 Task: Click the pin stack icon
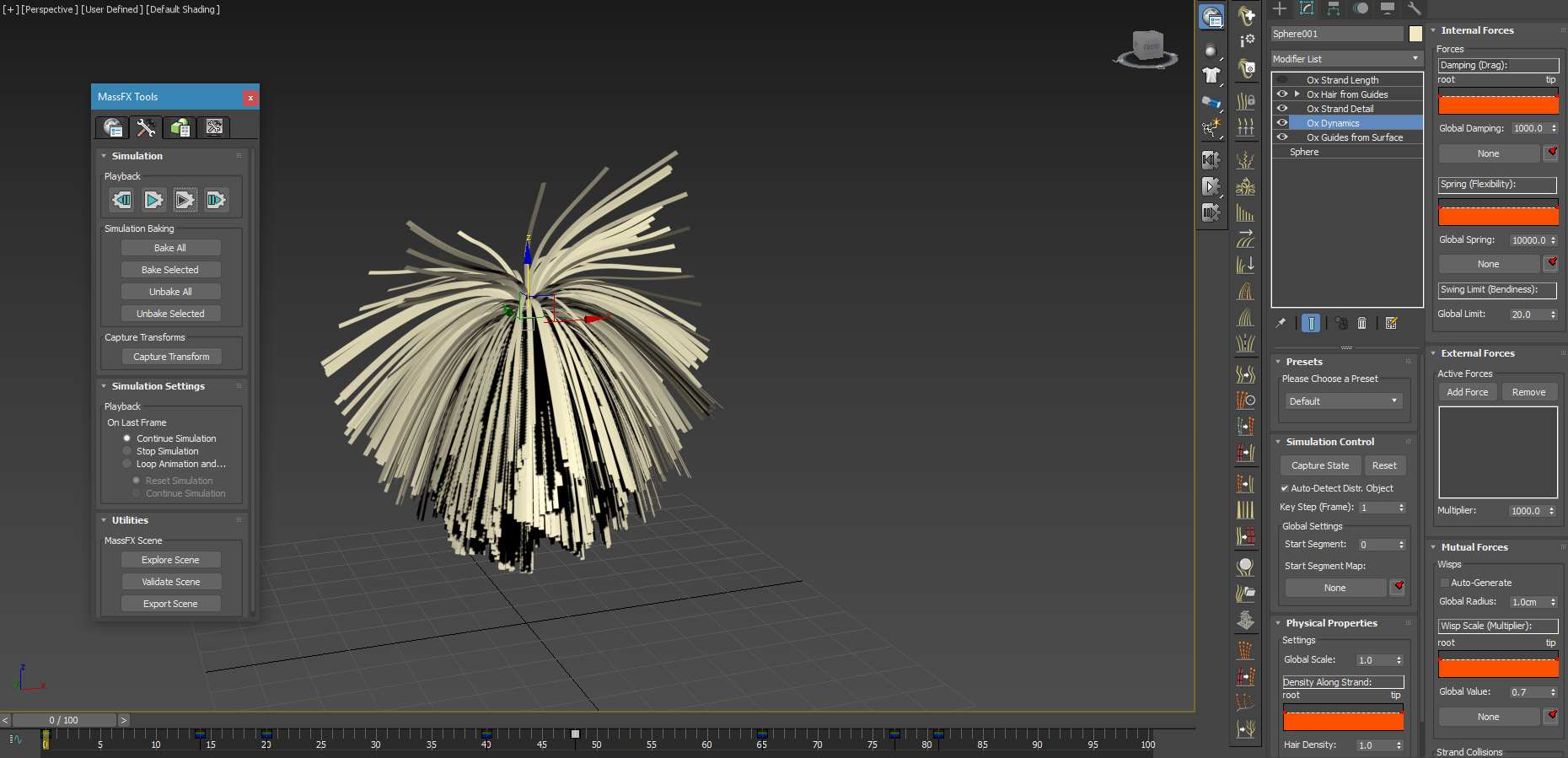pos(1281,323)
